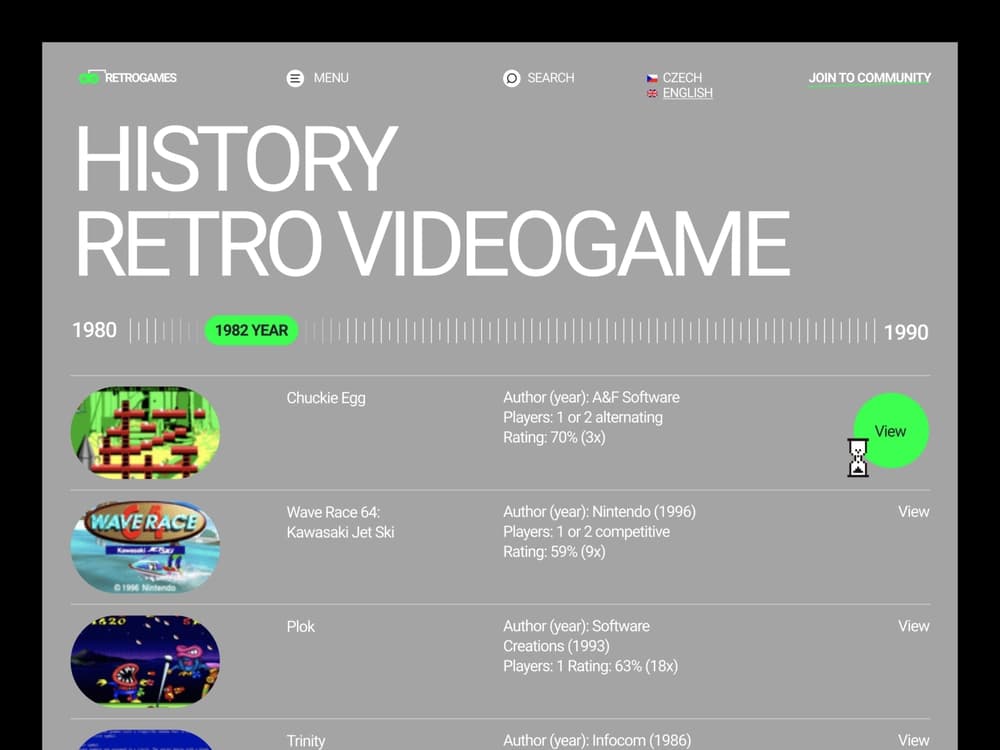Open the hamburger menu icon

295,78
